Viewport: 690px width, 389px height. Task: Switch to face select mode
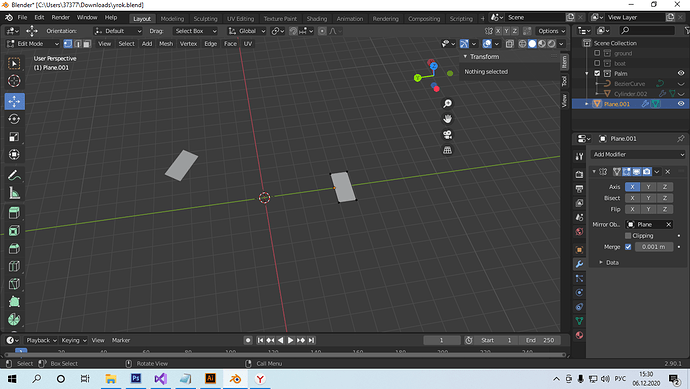click(87, 44)
